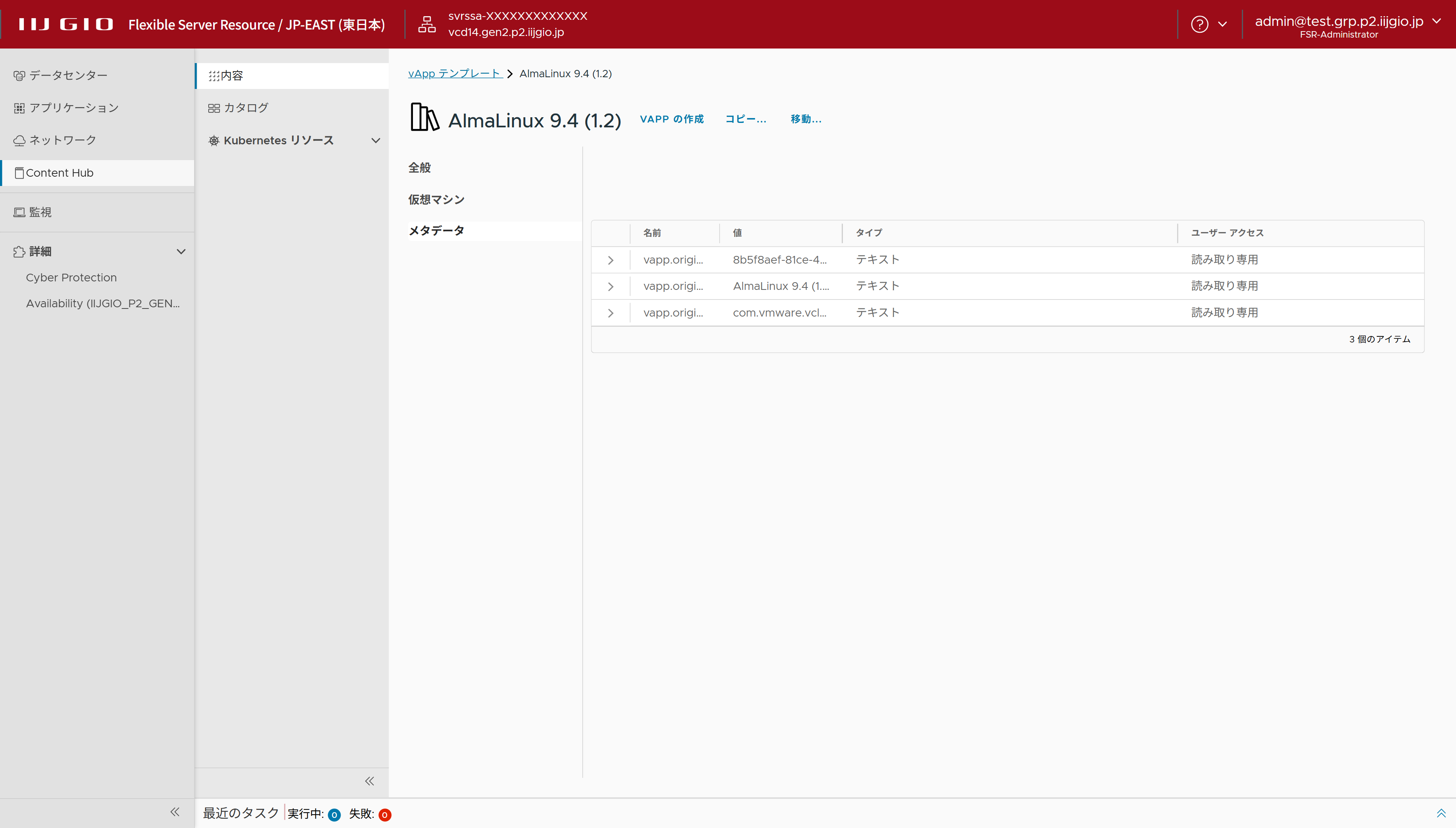Switch to the 全般 tab
Viewport: 1456px width, 828px height.
click(420, 168)
